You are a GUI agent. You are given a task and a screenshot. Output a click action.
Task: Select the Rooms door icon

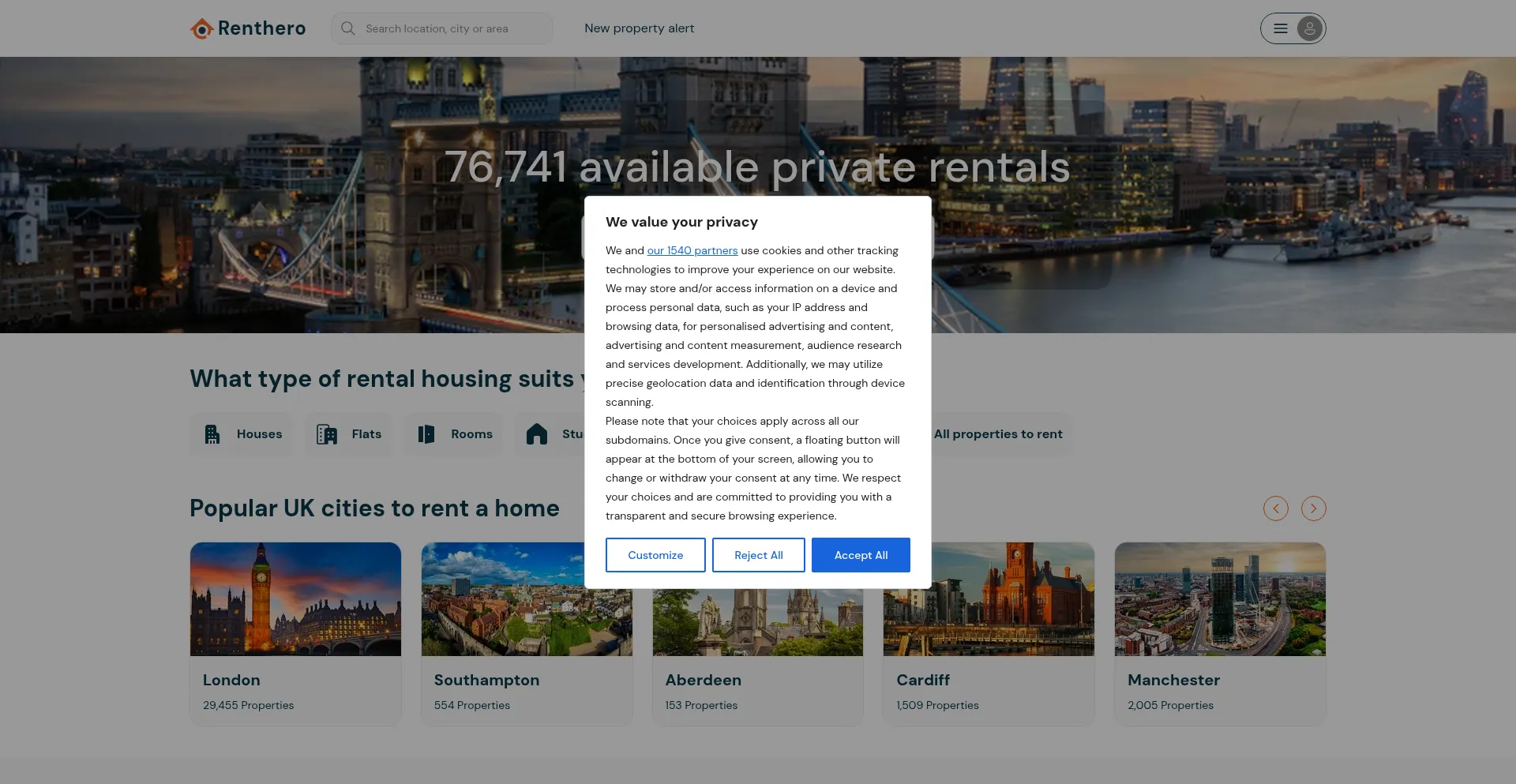(x=426, y=434)
